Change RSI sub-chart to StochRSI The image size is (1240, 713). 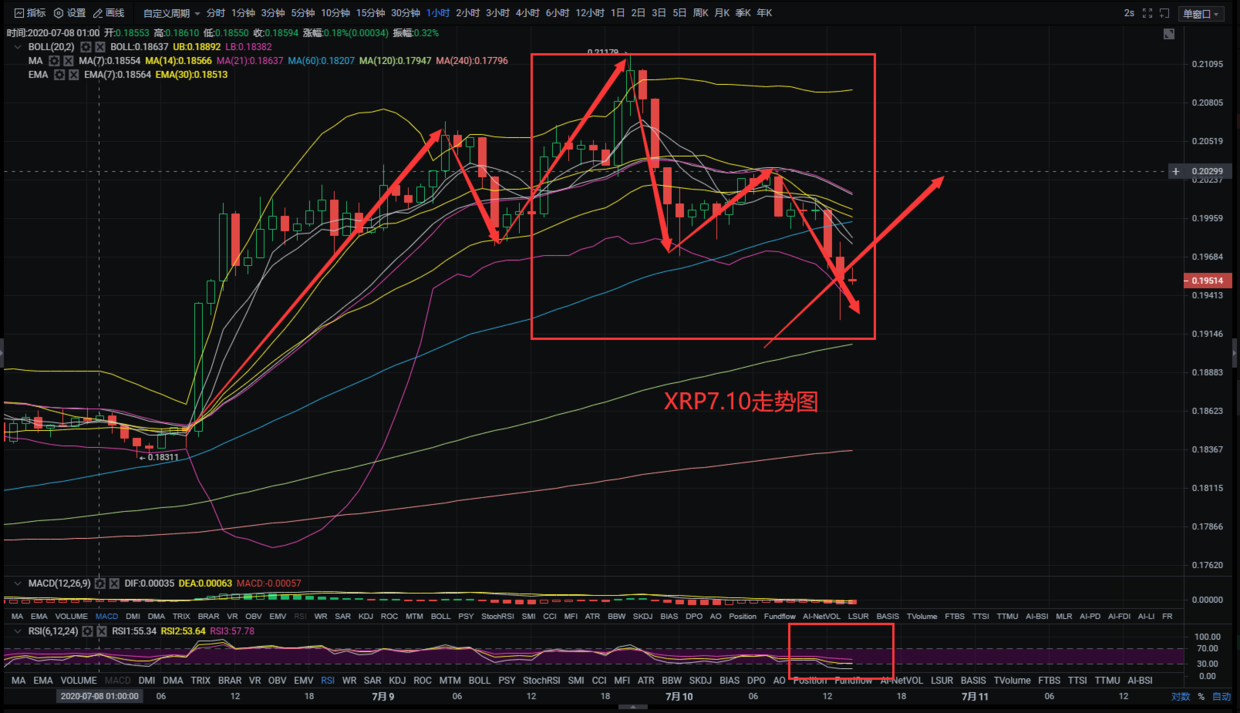tap(541, 680)
